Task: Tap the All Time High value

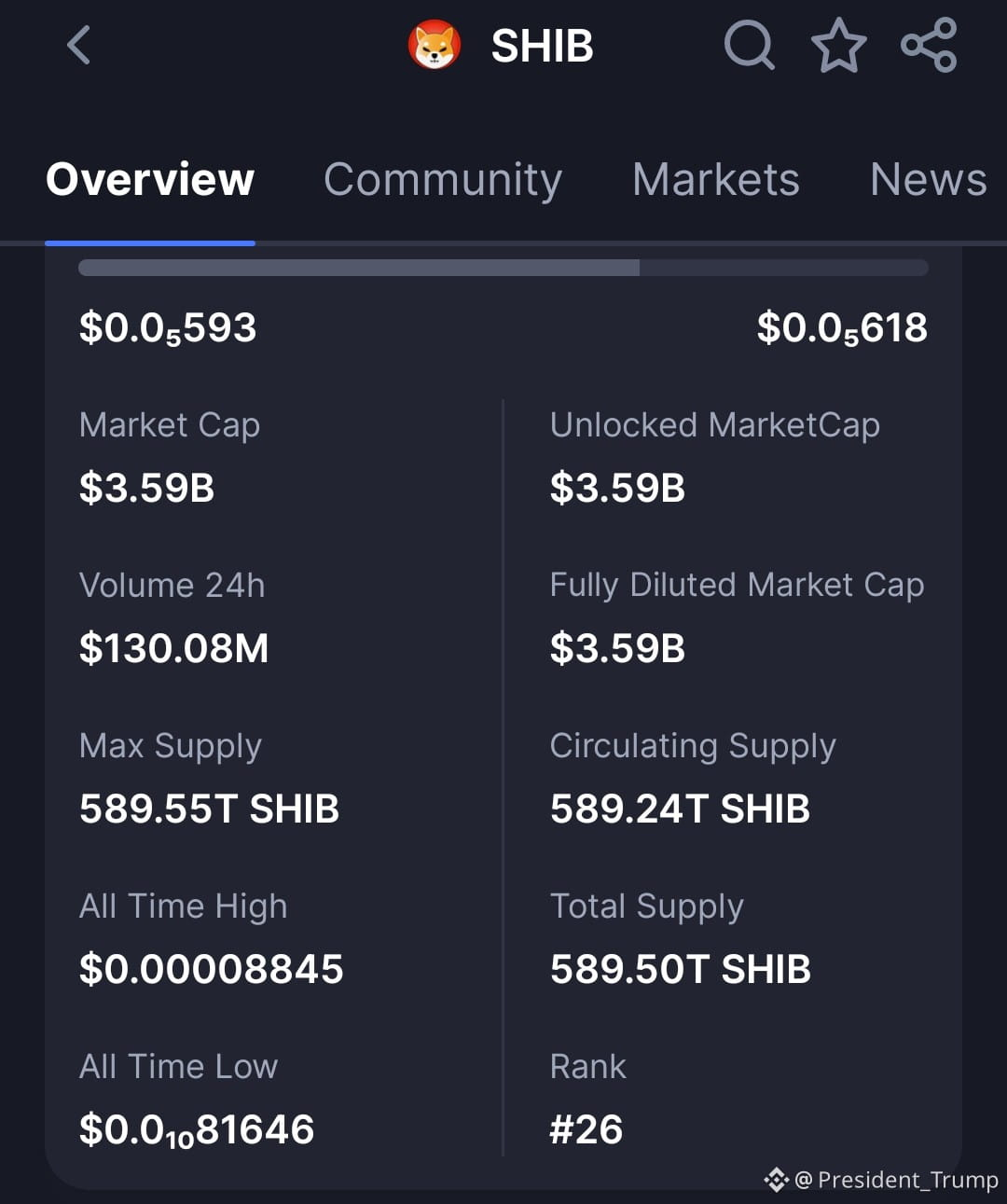Action: point(212,969)
